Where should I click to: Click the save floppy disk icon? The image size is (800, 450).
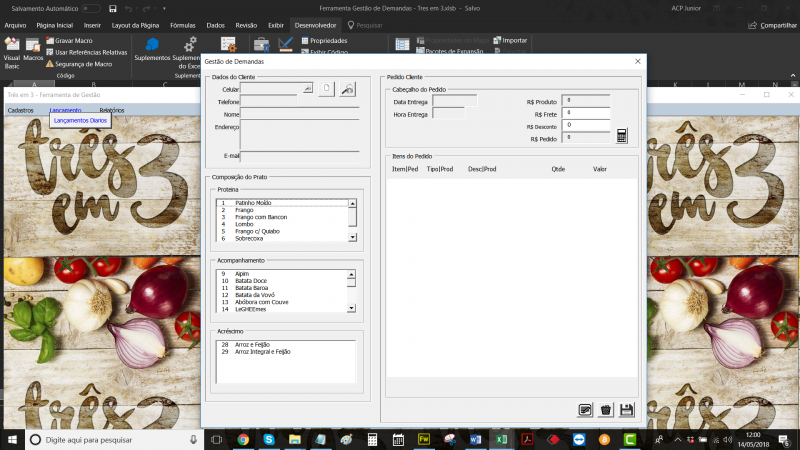pyautogui.click(x=627, y=409)
